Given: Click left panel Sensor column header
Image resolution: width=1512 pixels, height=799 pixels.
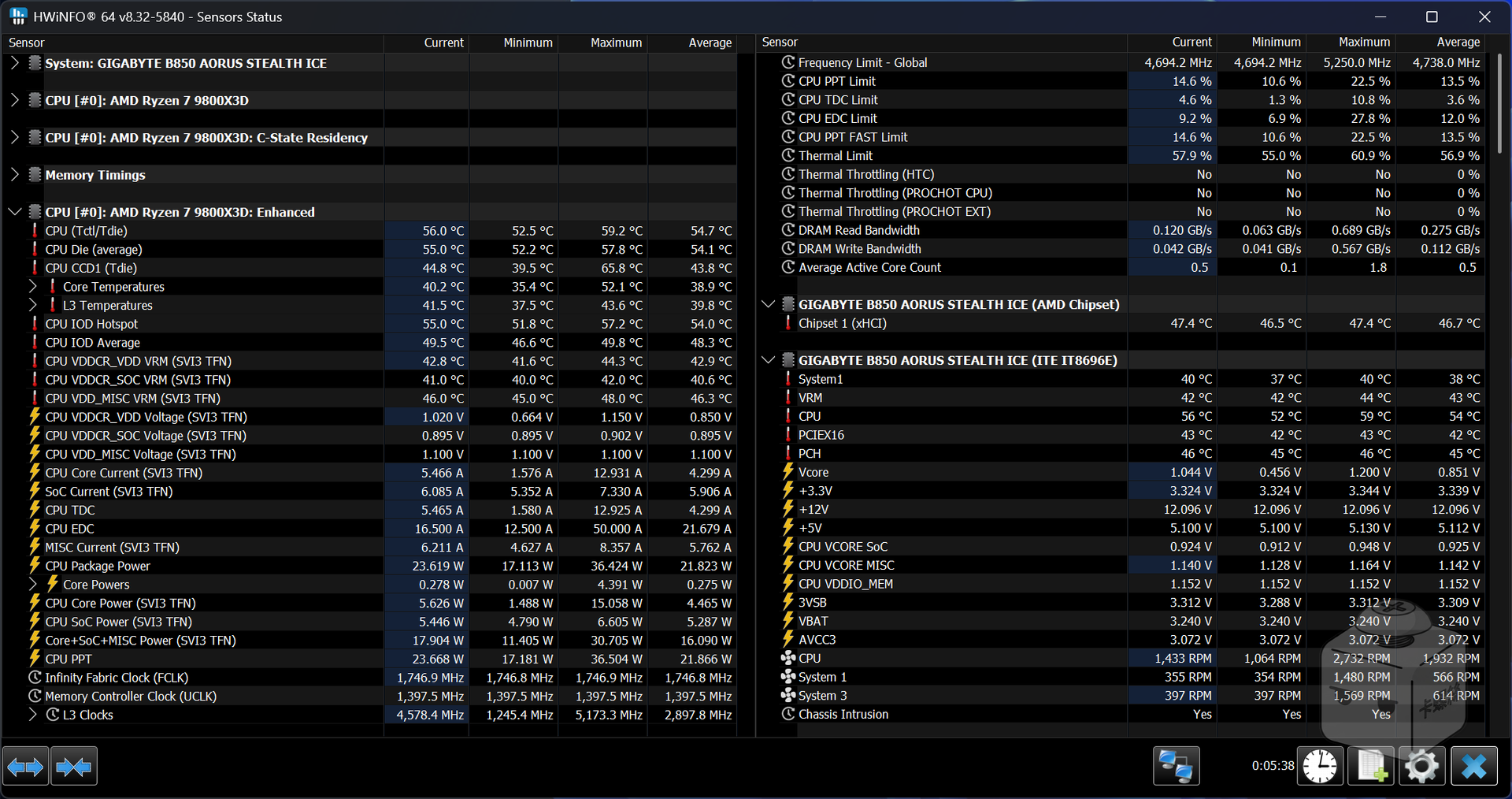Looking at the screenshot, I should click(x=194, y=43).
